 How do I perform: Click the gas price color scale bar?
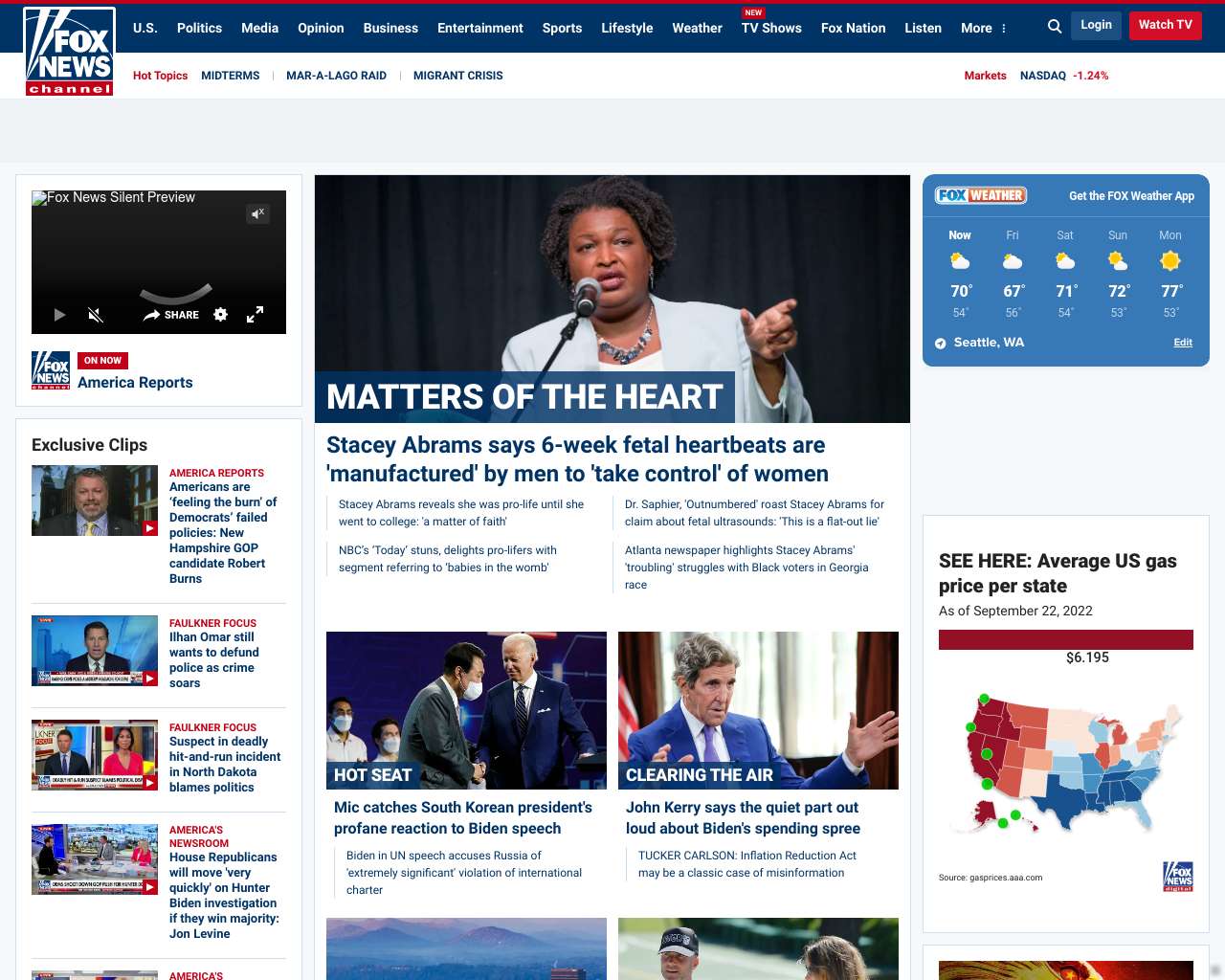tap(1066, 640)
